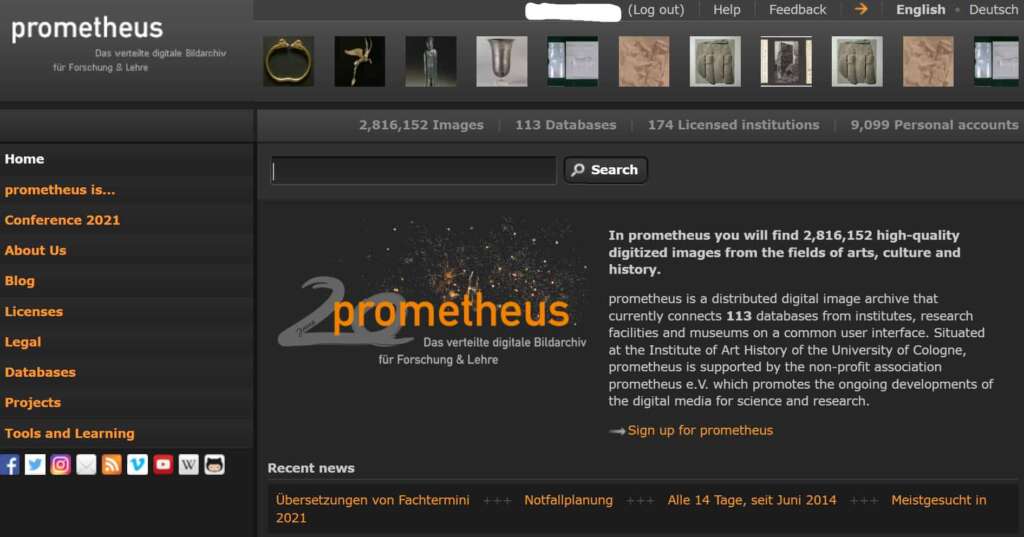Click the Search button

[x=605, y=170]
